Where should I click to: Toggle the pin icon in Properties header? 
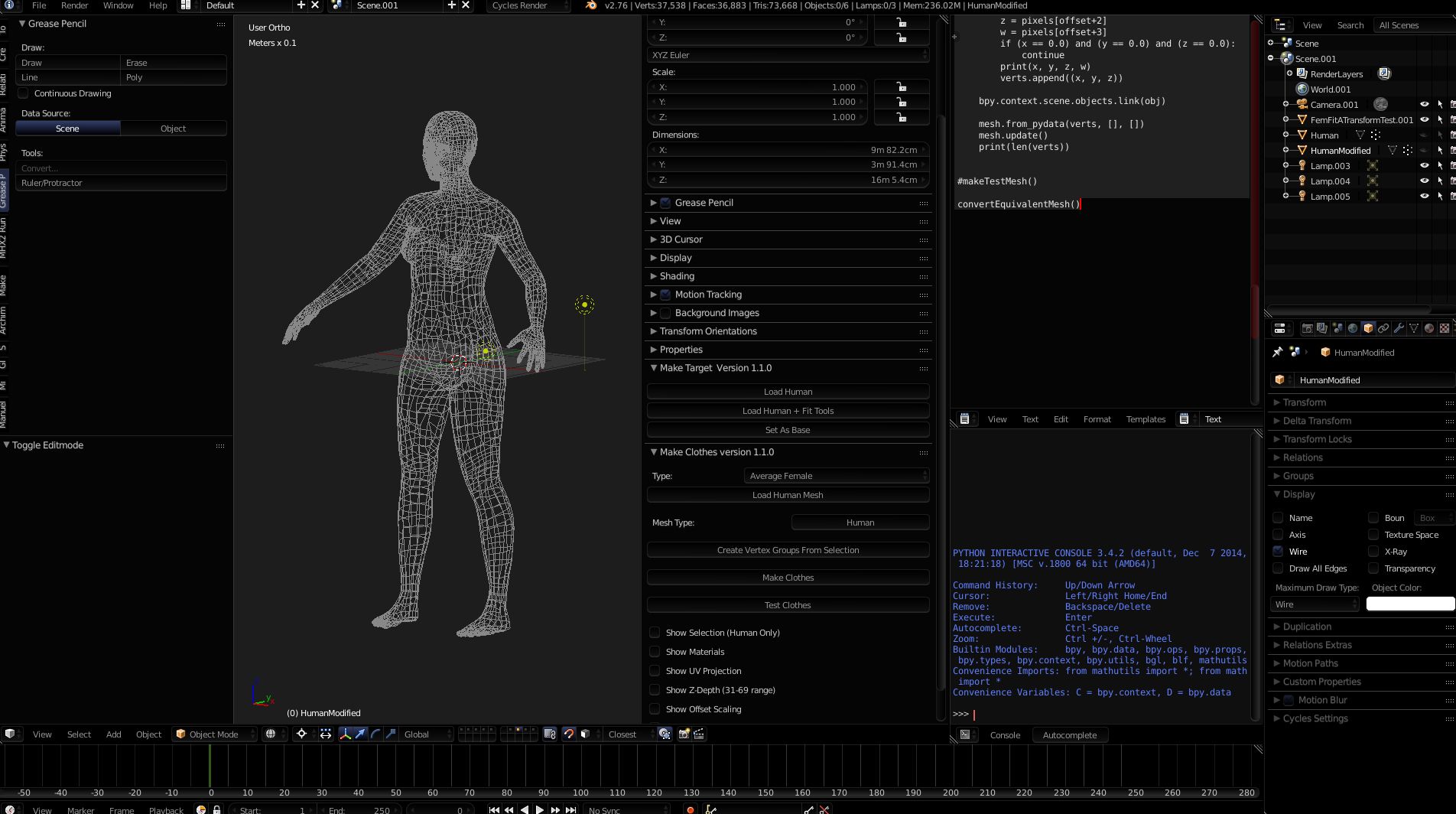[1277, 352]
